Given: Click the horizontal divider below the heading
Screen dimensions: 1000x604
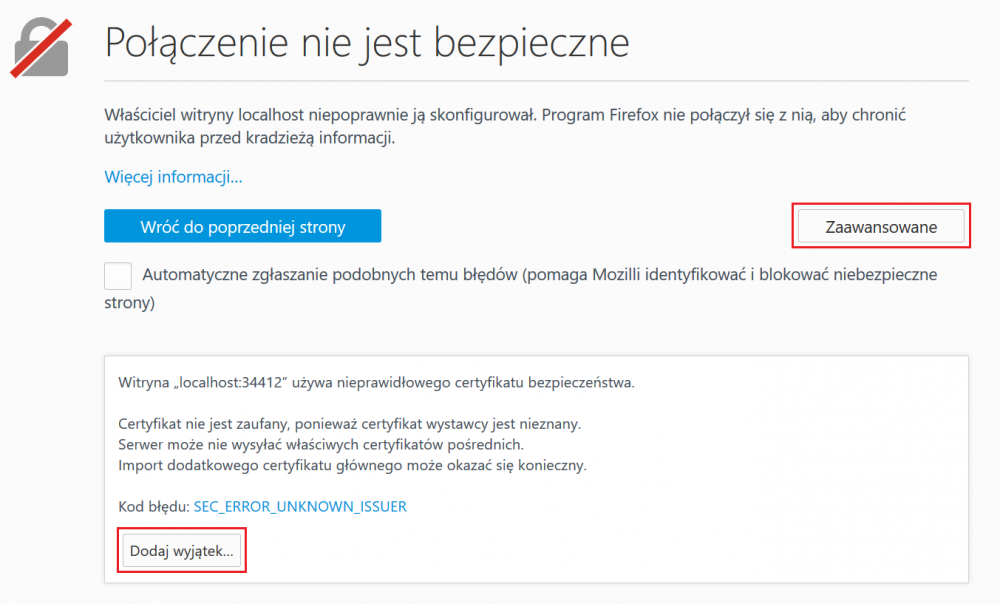Looking at the screenshot, I should tap(536, 80).
